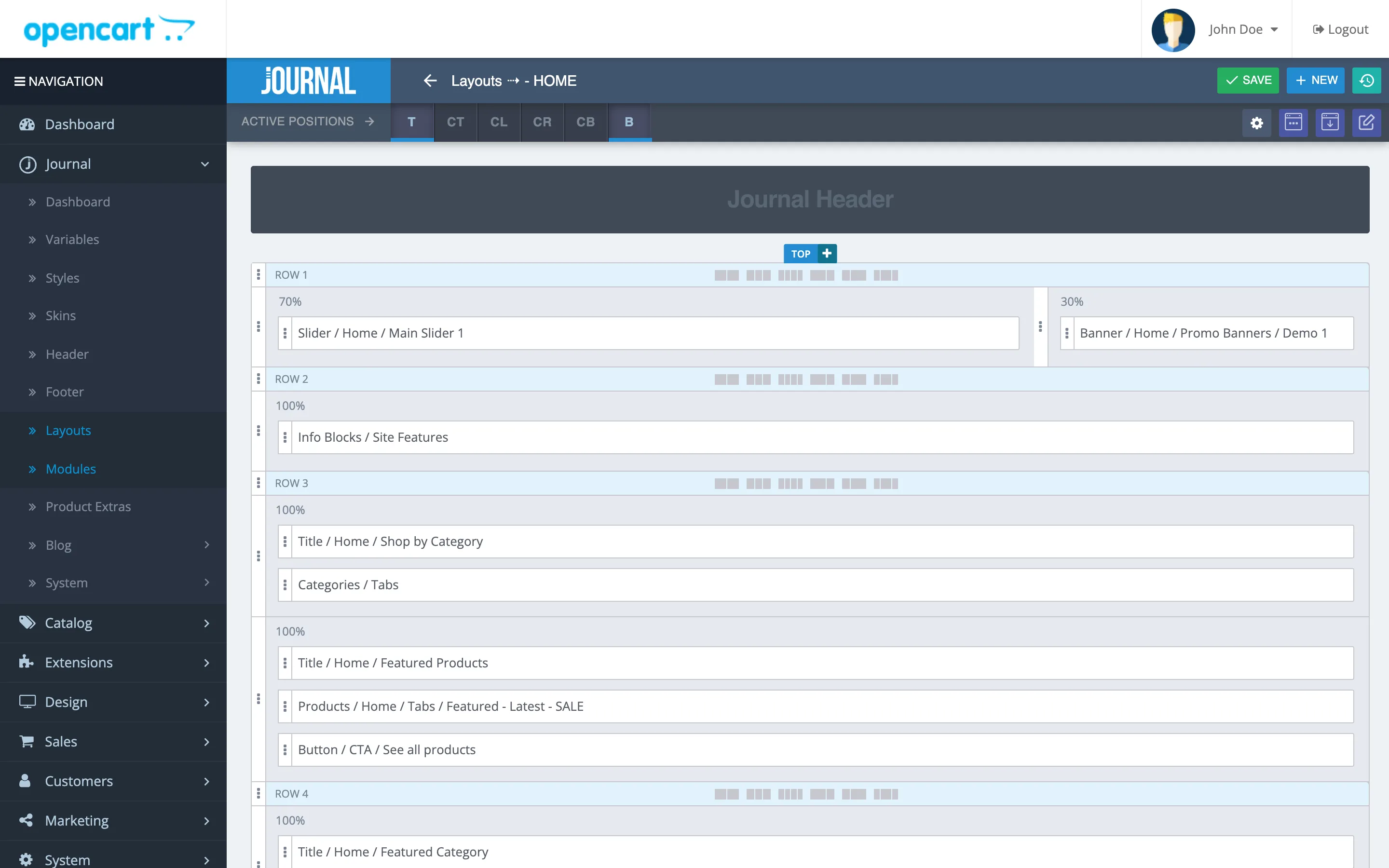This screenshot has height=868, width=1389.
Task: Open Variables in Journal submenu
Action: [x=72, y=239]
